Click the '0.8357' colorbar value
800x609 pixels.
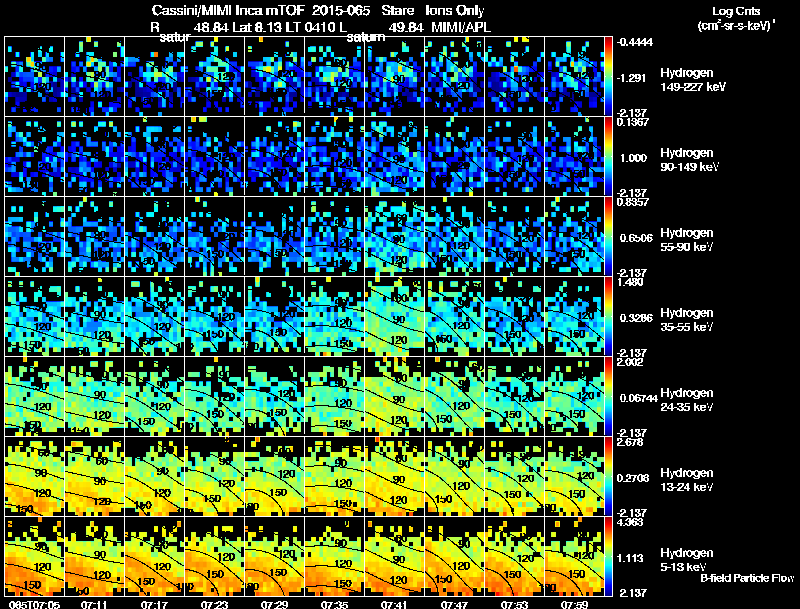point(633,202)
